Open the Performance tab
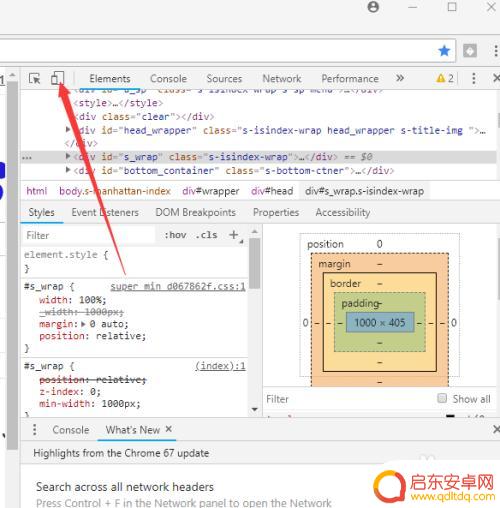 (350, 79)
